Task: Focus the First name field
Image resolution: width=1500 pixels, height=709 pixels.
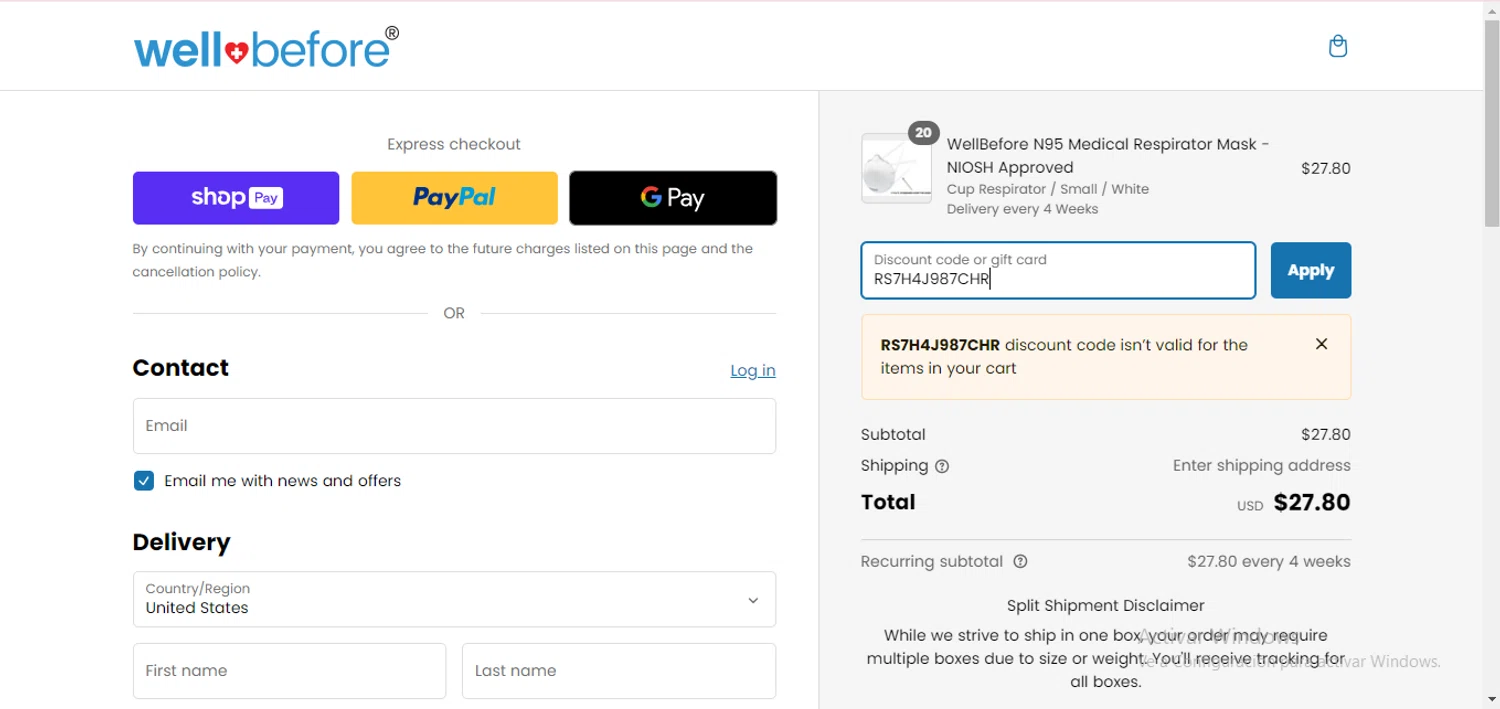Action: click(x=289, y=671)
